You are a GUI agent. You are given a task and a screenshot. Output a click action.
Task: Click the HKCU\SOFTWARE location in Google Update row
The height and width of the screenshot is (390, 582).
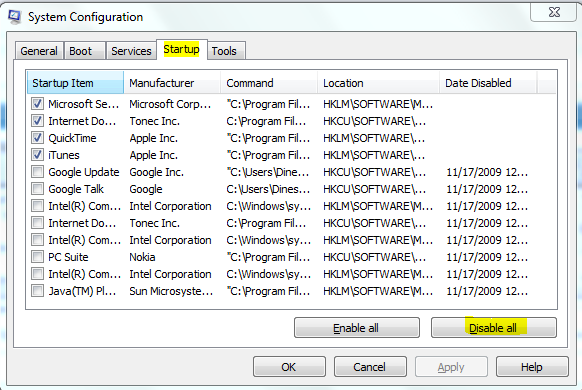point(375,172)
